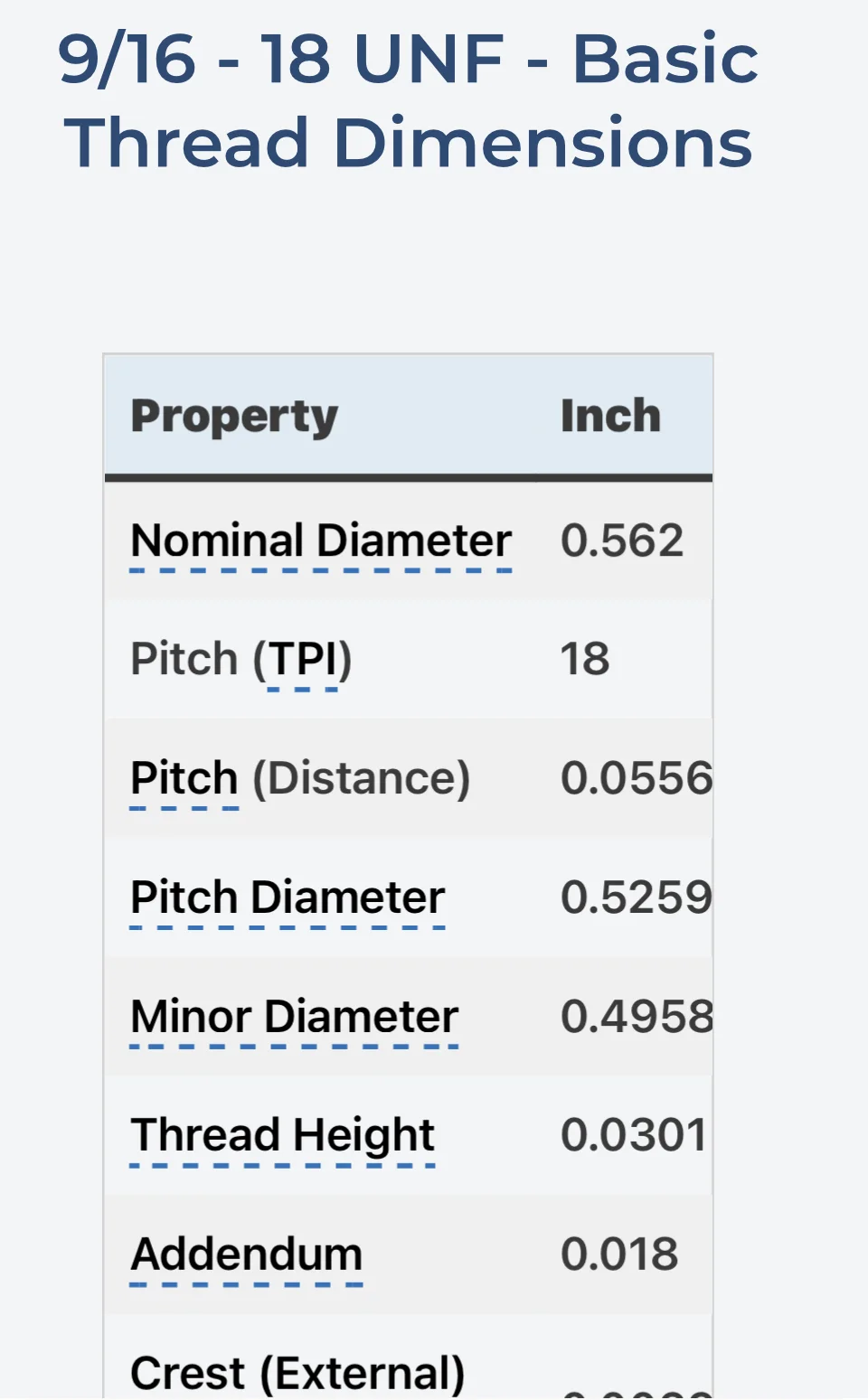Open the Nominal Diameter term link
The image size is (868, 1400).
click(321, 541)
